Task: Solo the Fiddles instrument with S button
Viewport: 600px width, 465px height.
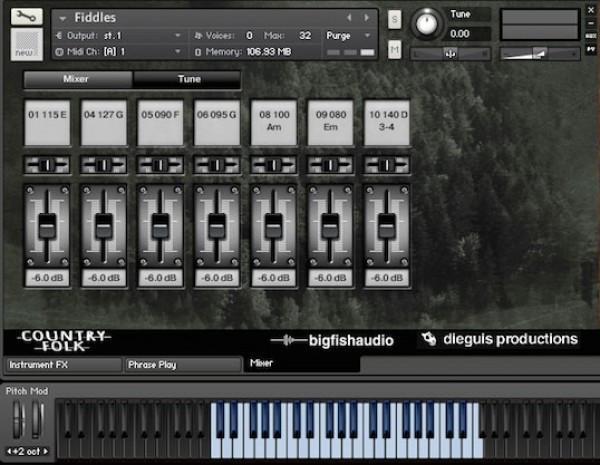Action: point(394,20)
